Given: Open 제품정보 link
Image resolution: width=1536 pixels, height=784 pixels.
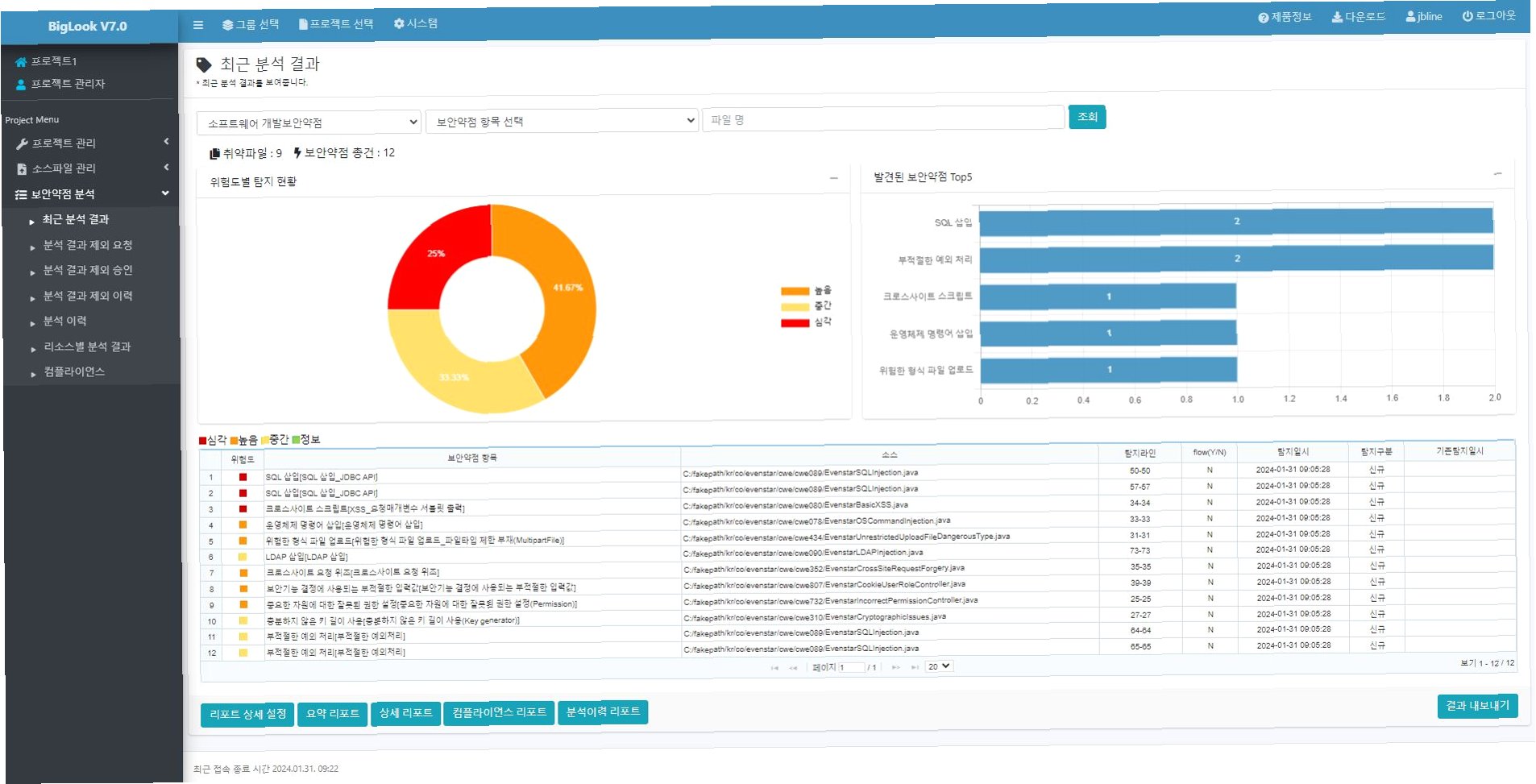Looking at the screenshot, I should [x=1285, y=17].
